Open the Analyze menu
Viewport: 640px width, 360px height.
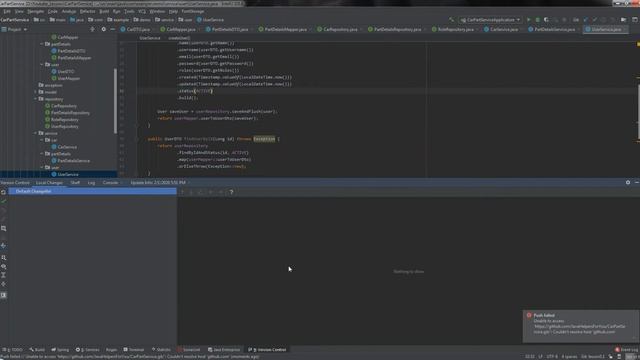69,11
